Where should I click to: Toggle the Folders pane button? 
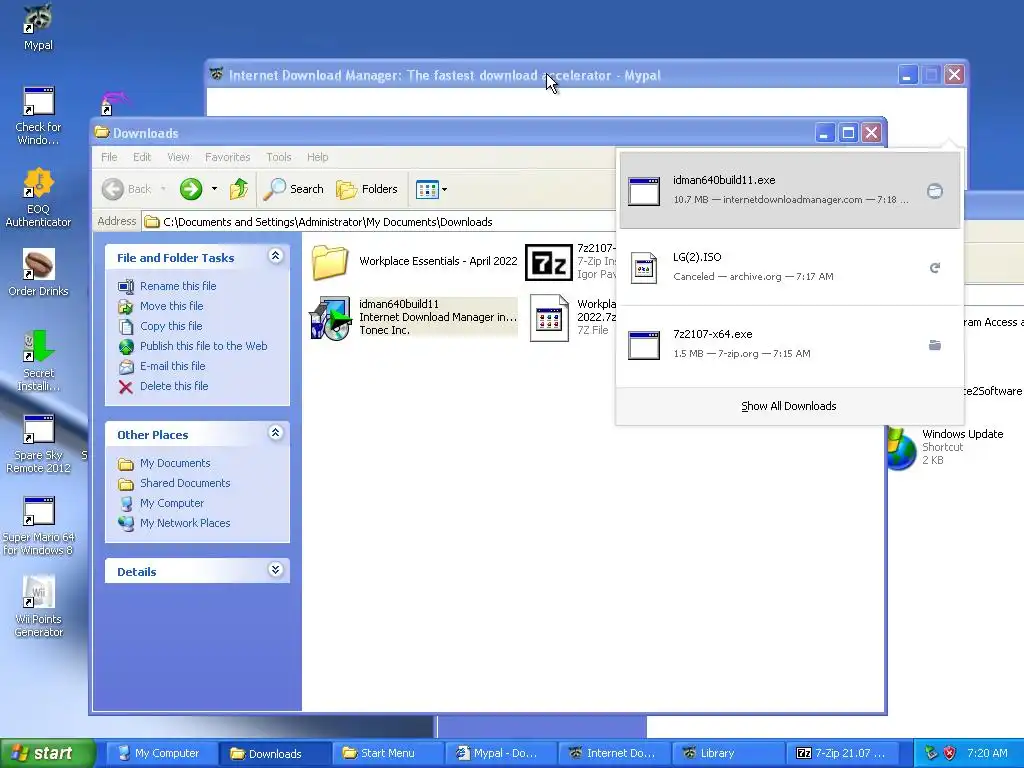click(x=366, y=189)
